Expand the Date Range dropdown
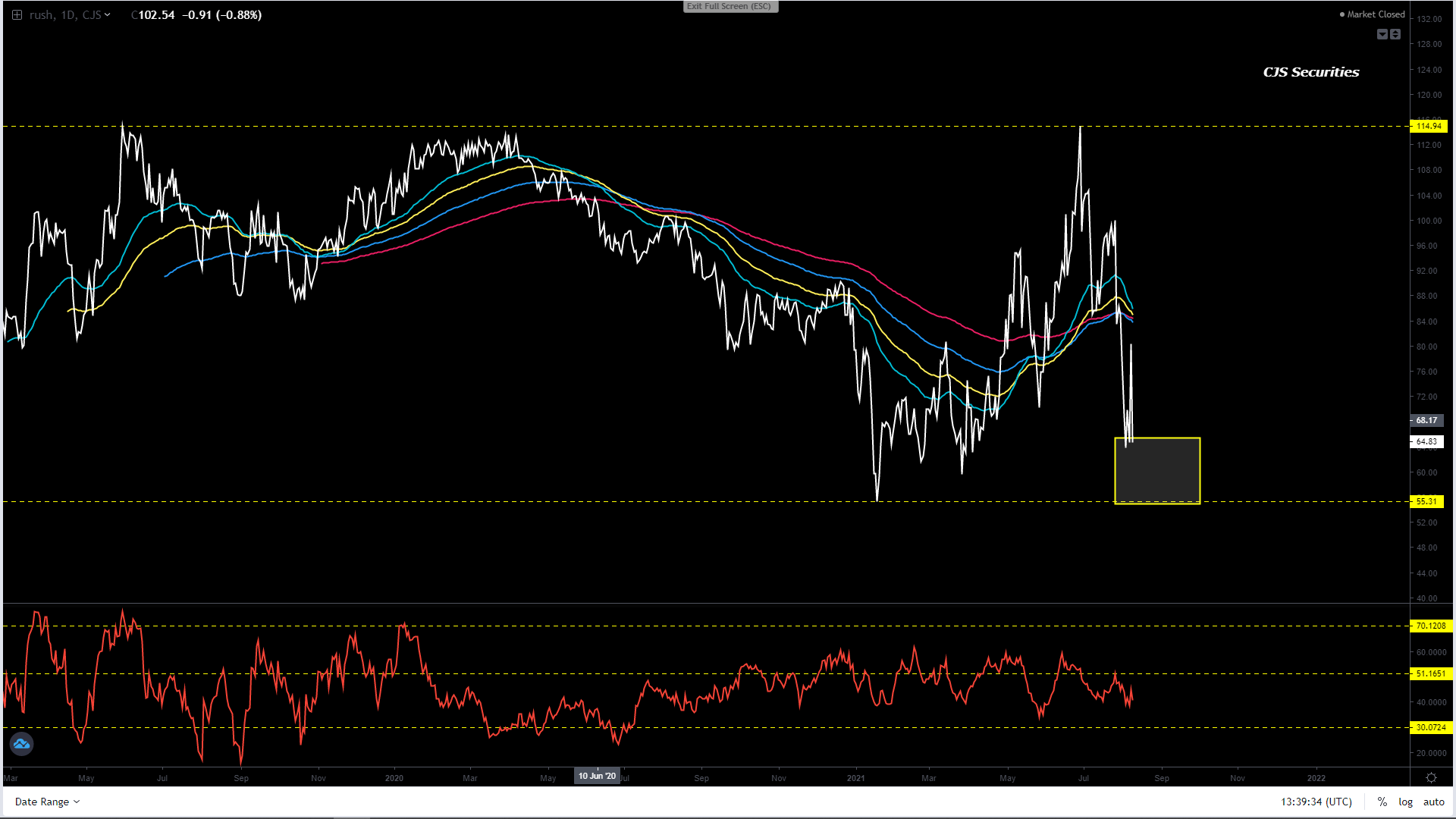The height and width of the screenshot is (819, 1456). pos(47,802)
